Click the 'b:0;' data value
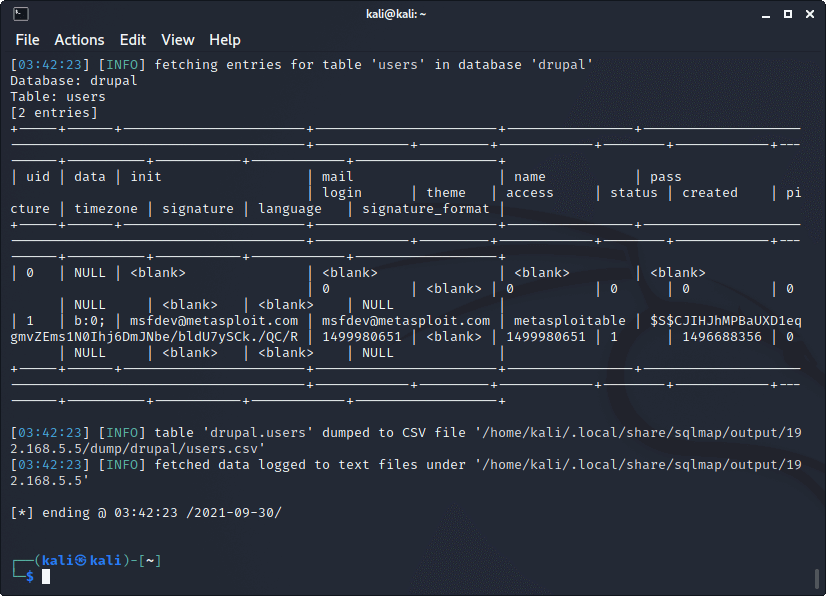 [x=90, y=320]
